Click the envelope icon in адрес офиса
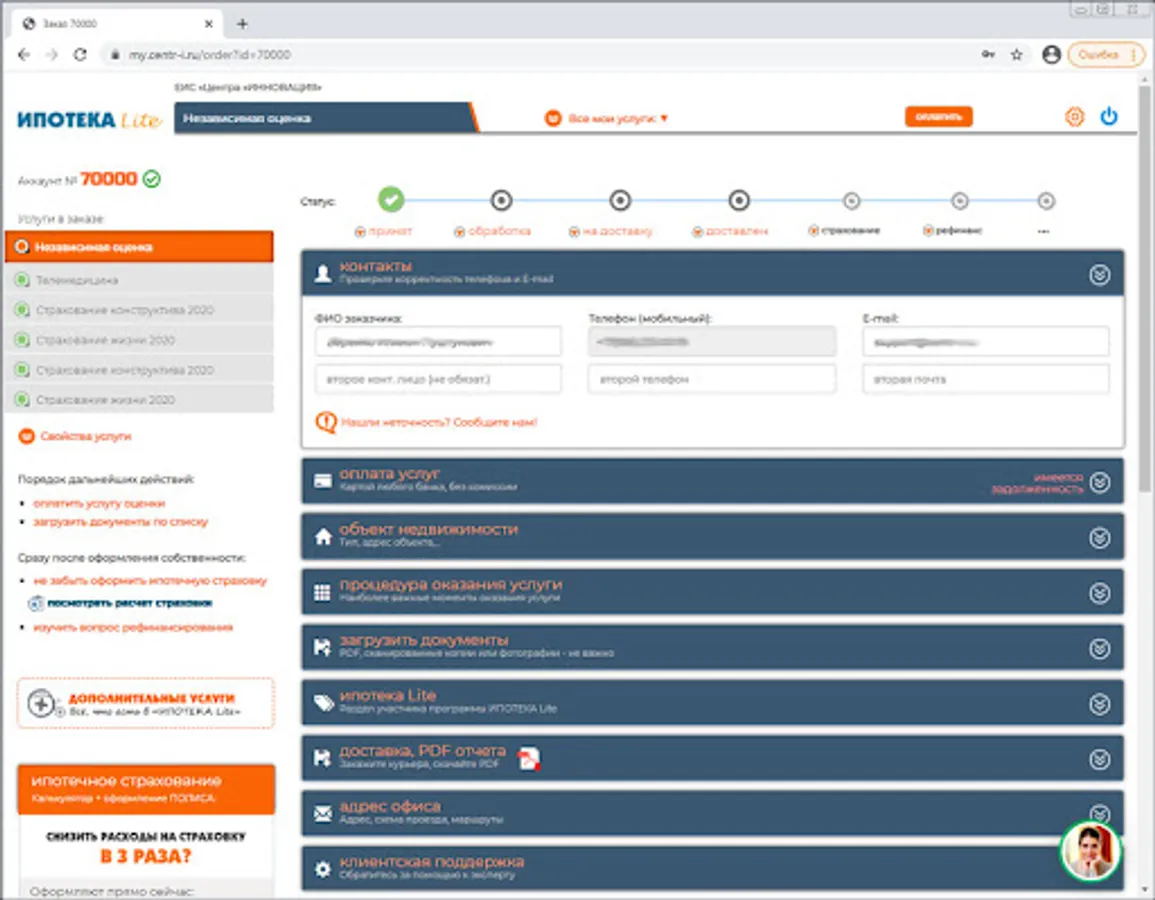The width and height of the screenshot is (1155, 900). pyautogui.click(x=323, y=813)
